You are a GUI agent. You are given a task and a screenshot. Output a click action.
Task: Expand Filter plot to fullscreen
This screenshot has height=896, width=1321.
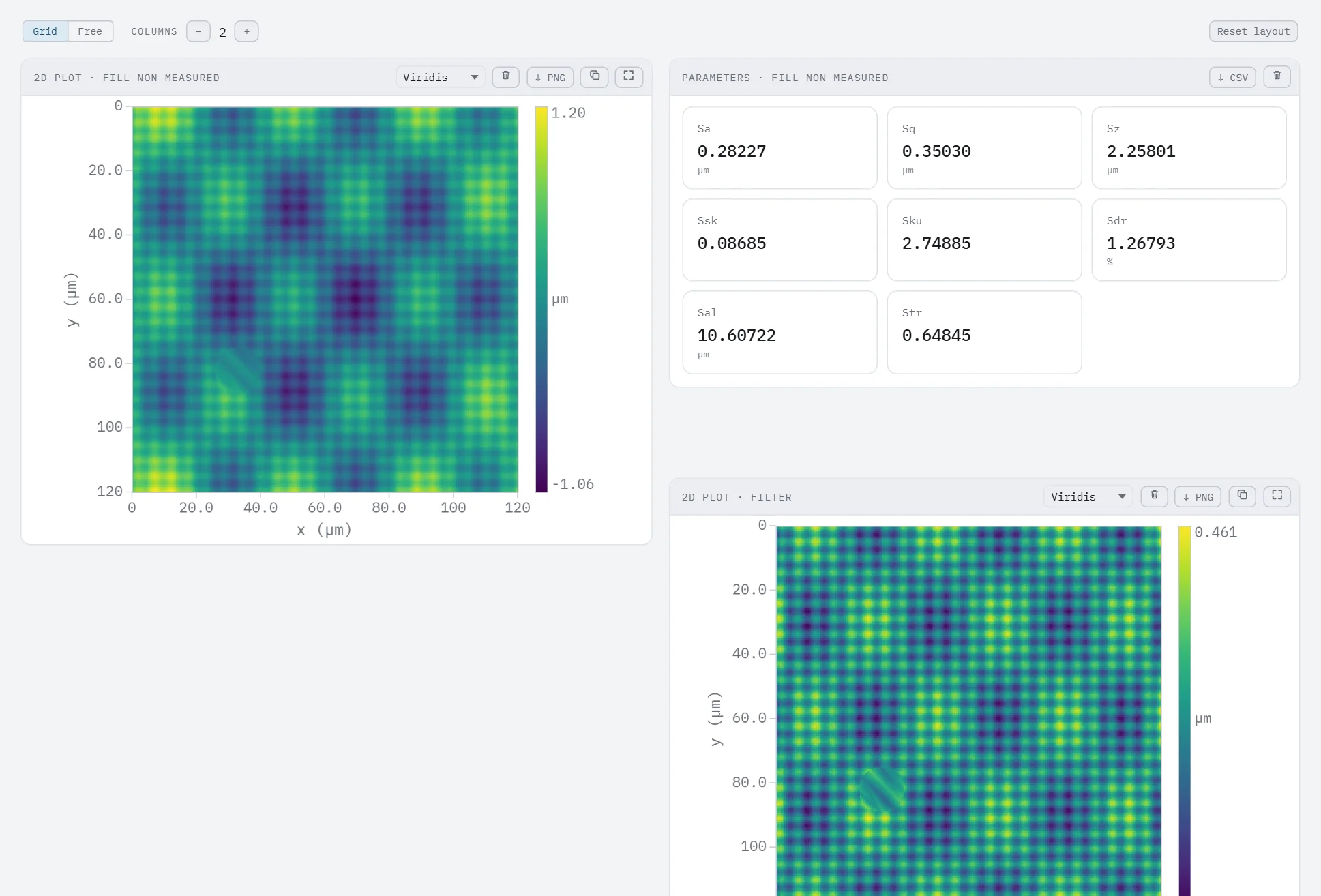point(1277,496)
